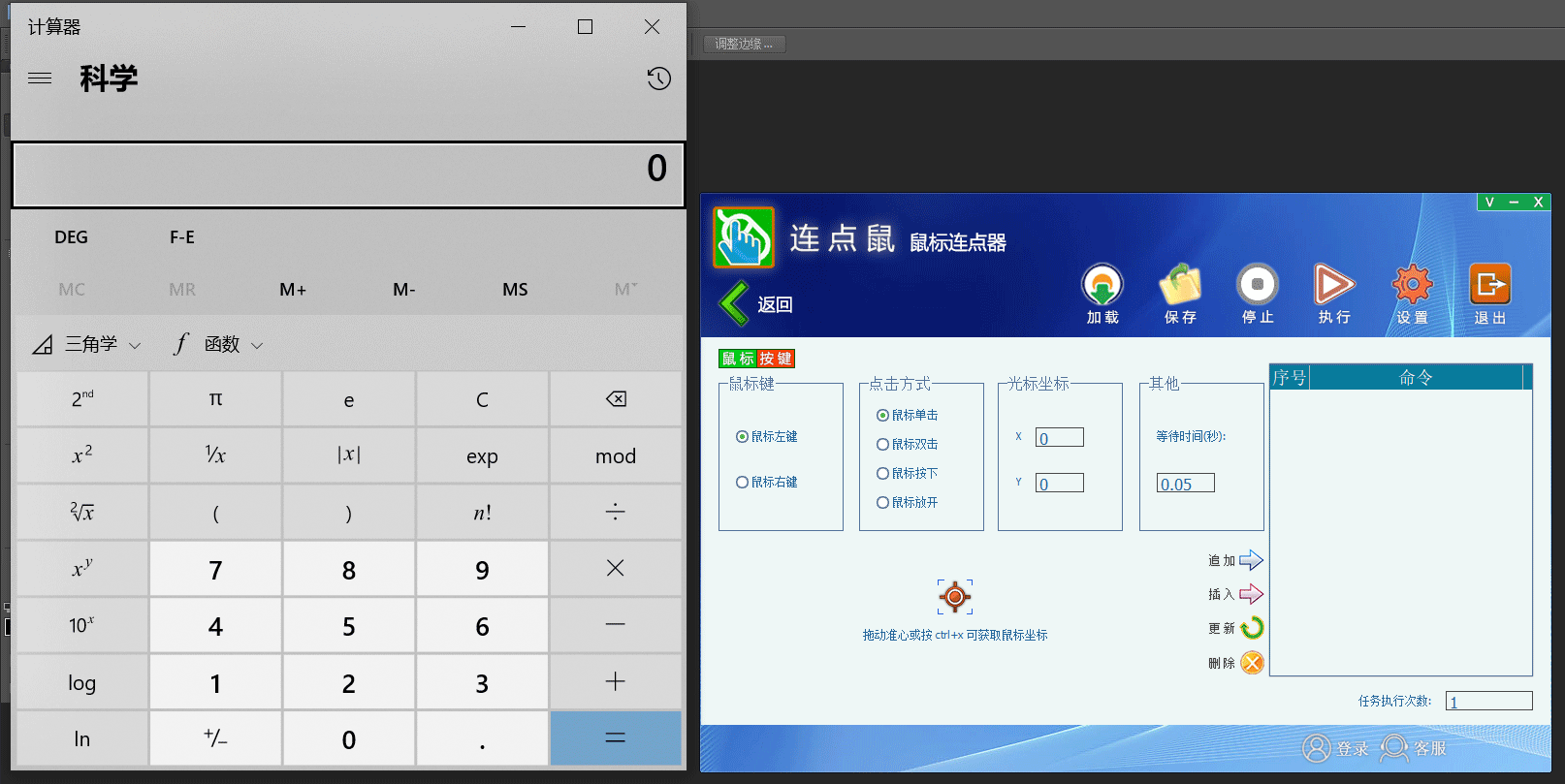Image resolution: width=1565 pixels, height=784 pixels.
Task: Click 等待时间 wait time field
Action: coord(1185,484)
